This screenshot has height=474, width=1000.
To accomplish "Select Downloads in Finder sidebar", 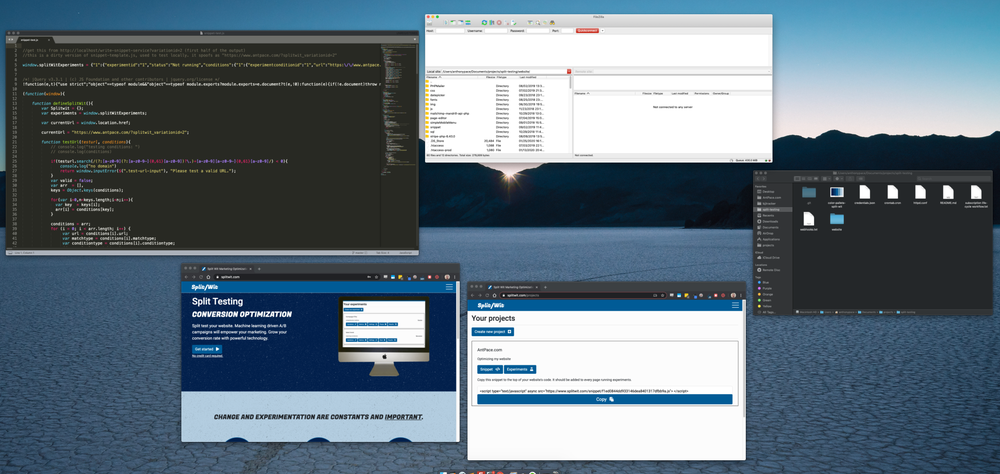I will tap(769, 221).
